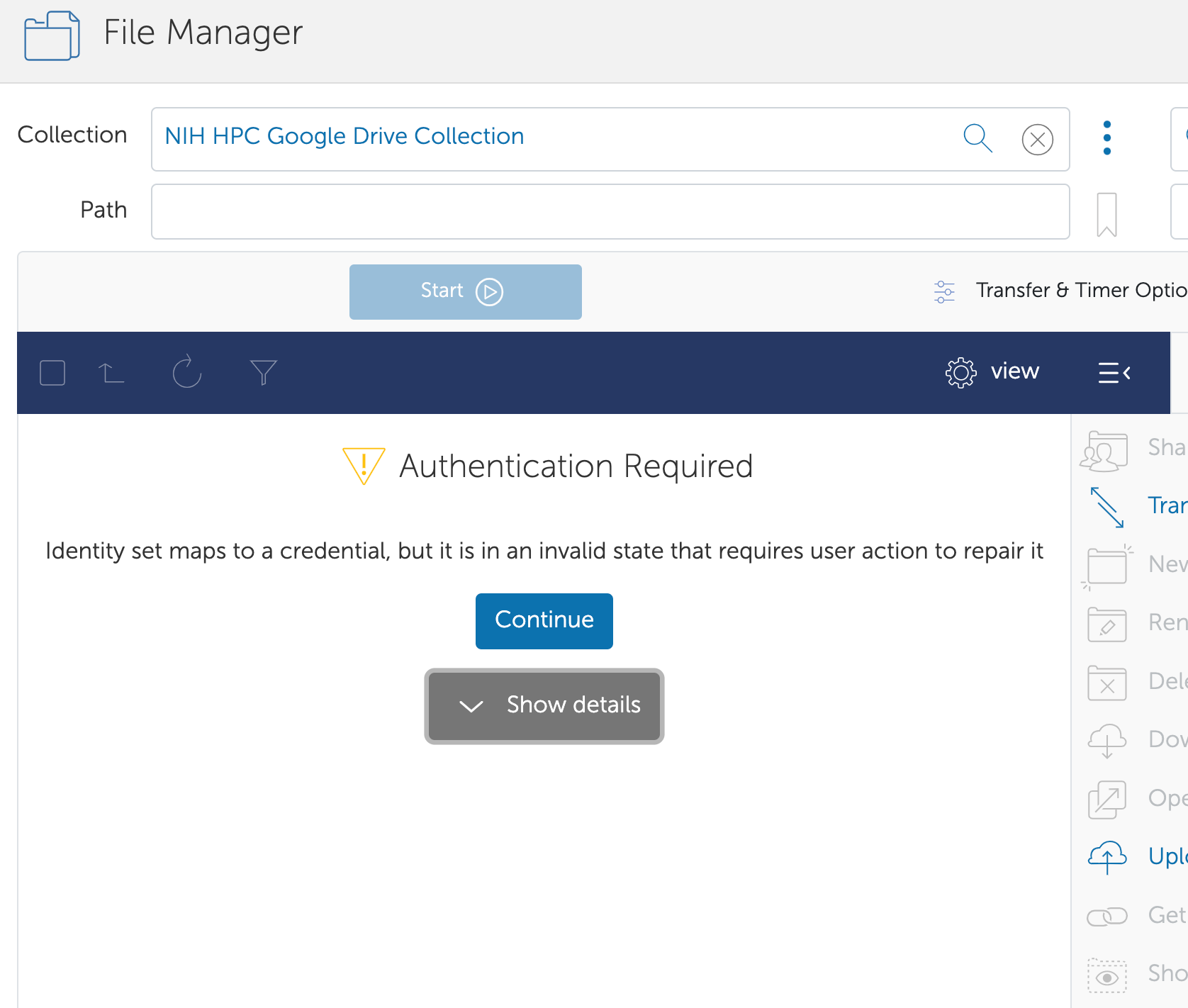Open NIH HPC Google Drive Collection field
Image resolution: width=1188 pixels, height=1008 pixels.
click(x=553, y=138)
